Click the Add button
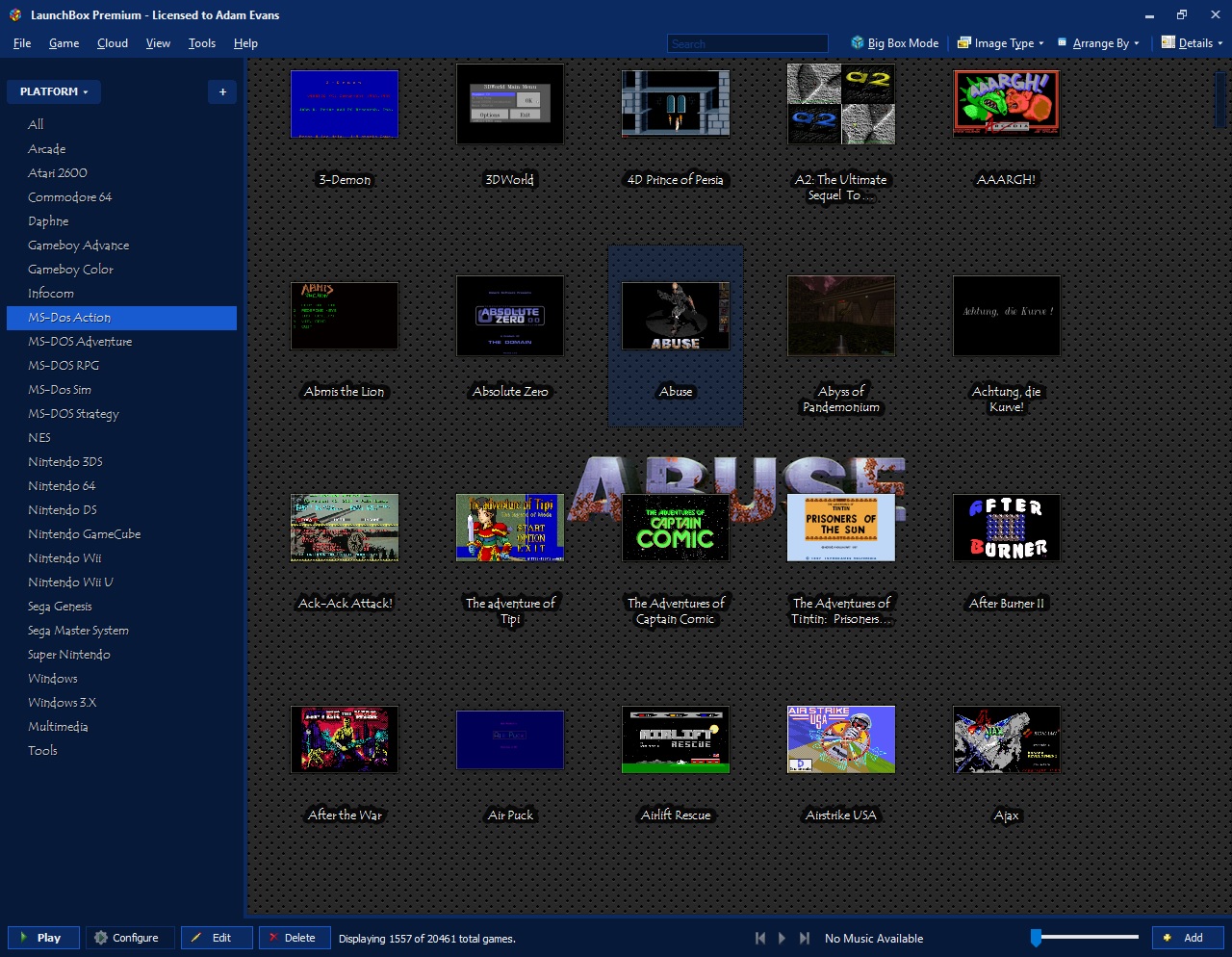Screen dimensions: 1232x957 1188,938
